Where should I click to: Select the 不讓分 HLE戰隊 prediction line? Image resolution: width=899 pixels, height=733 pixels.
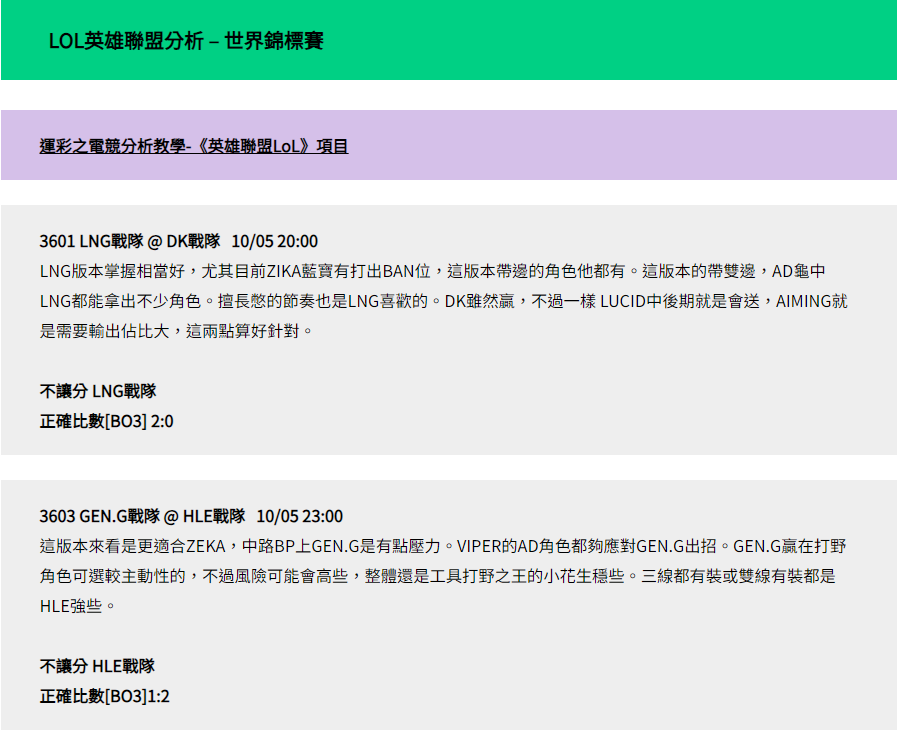tap(98, 666)
